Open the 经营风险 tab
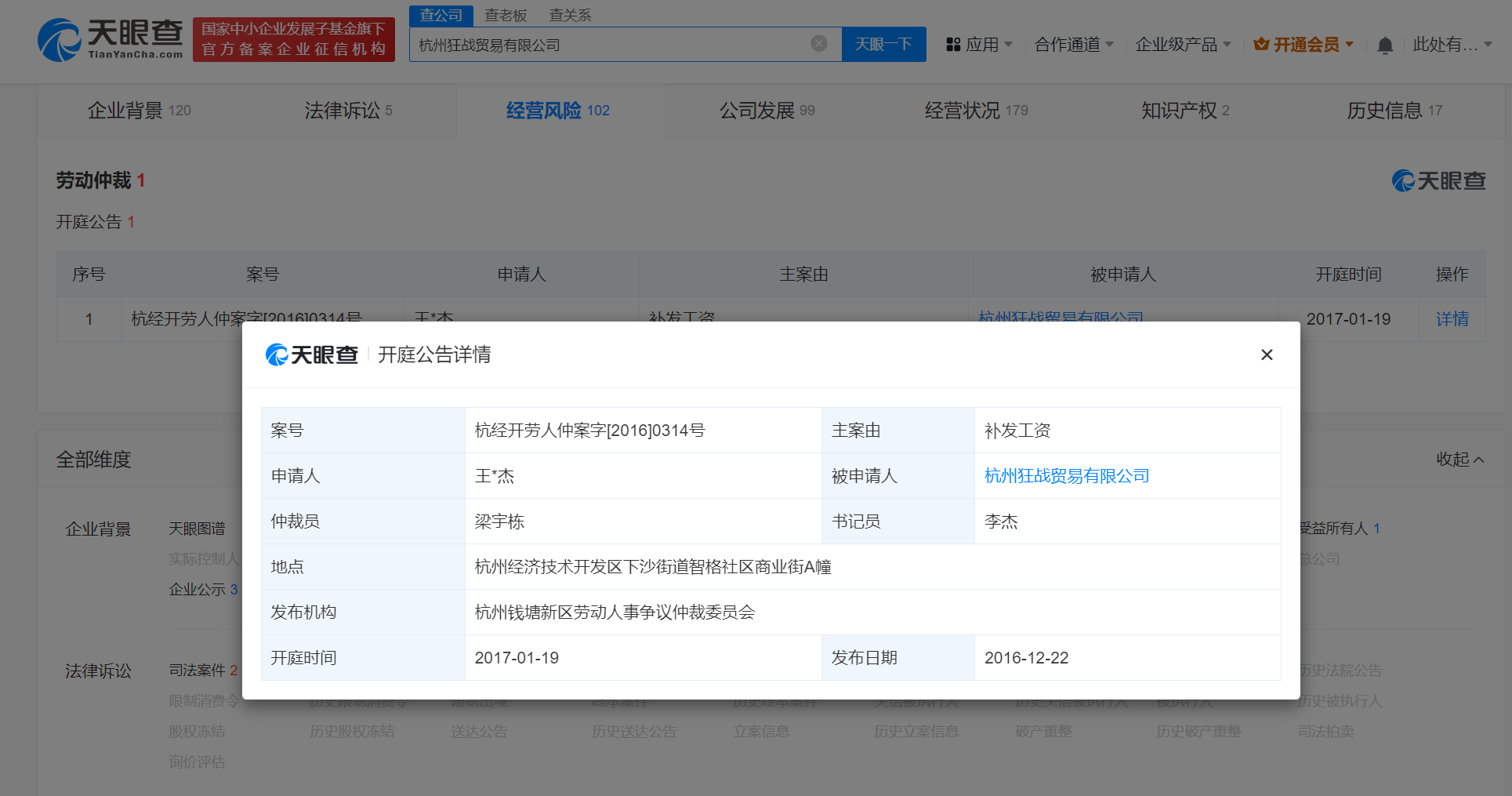Screen dimensions: 1512x796 click(557, 111)
